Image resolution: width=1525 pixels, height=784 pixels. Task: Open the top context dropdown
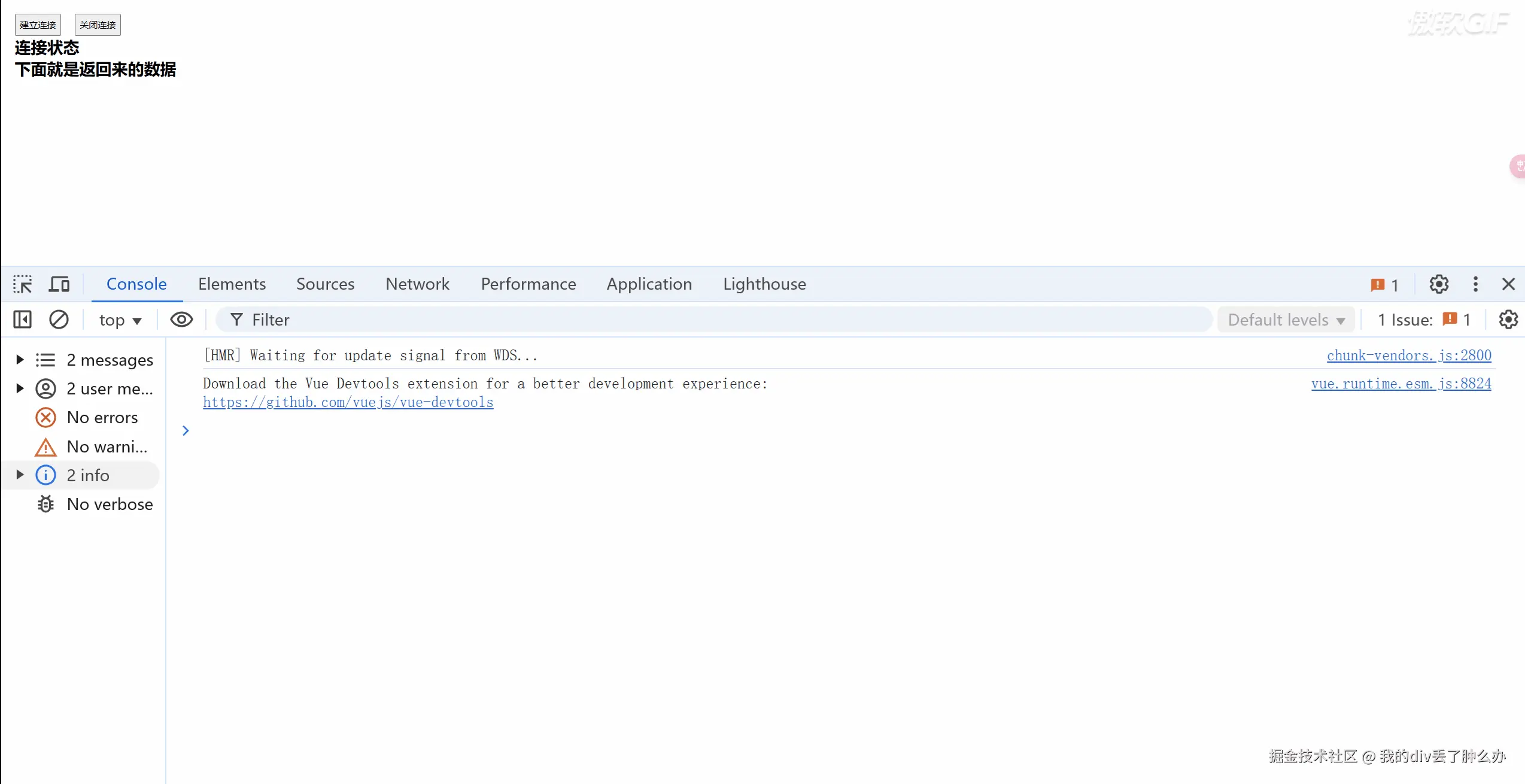coord(120,320)
